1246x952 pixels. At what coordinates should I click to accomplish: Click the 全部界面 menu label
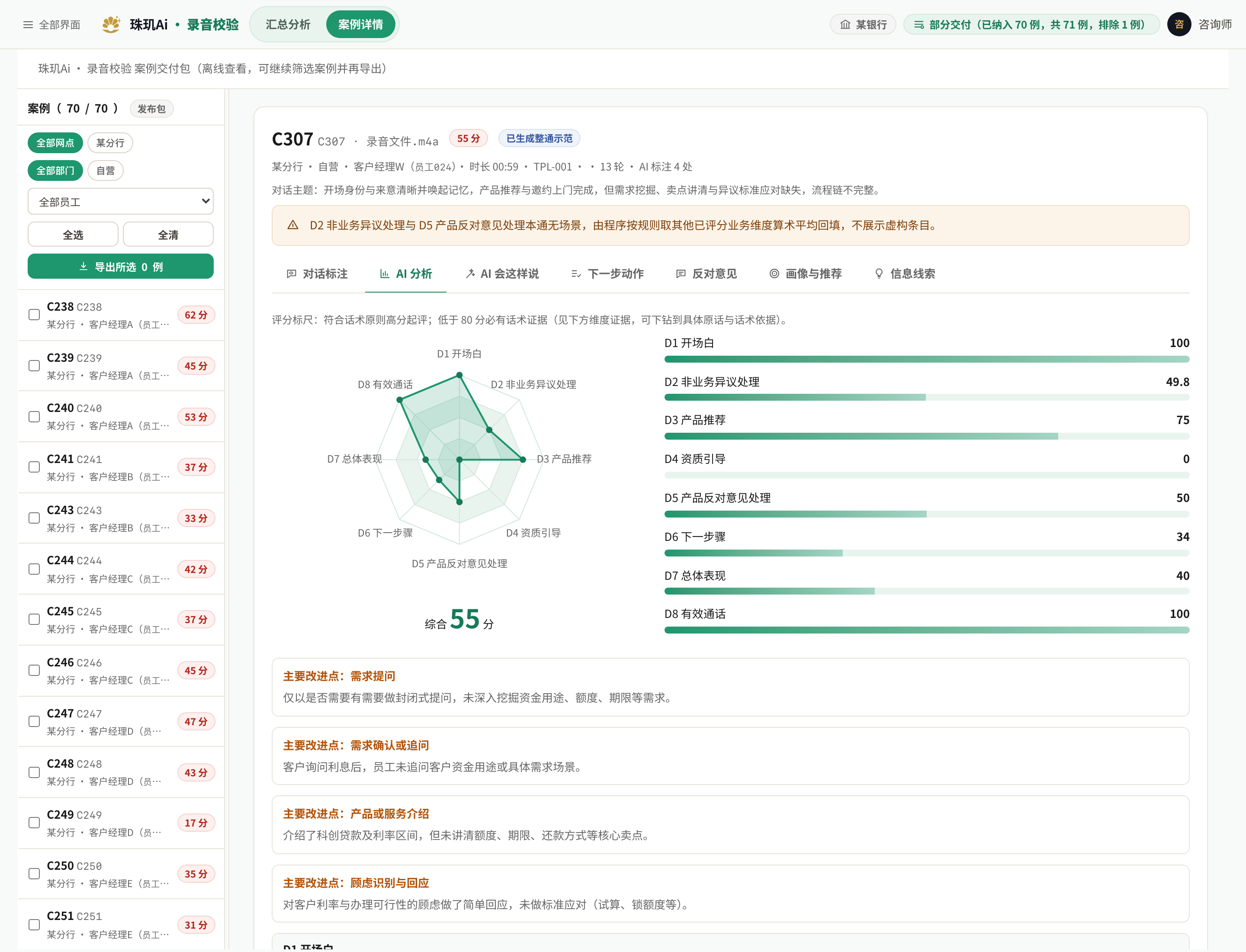pos(60,25)
